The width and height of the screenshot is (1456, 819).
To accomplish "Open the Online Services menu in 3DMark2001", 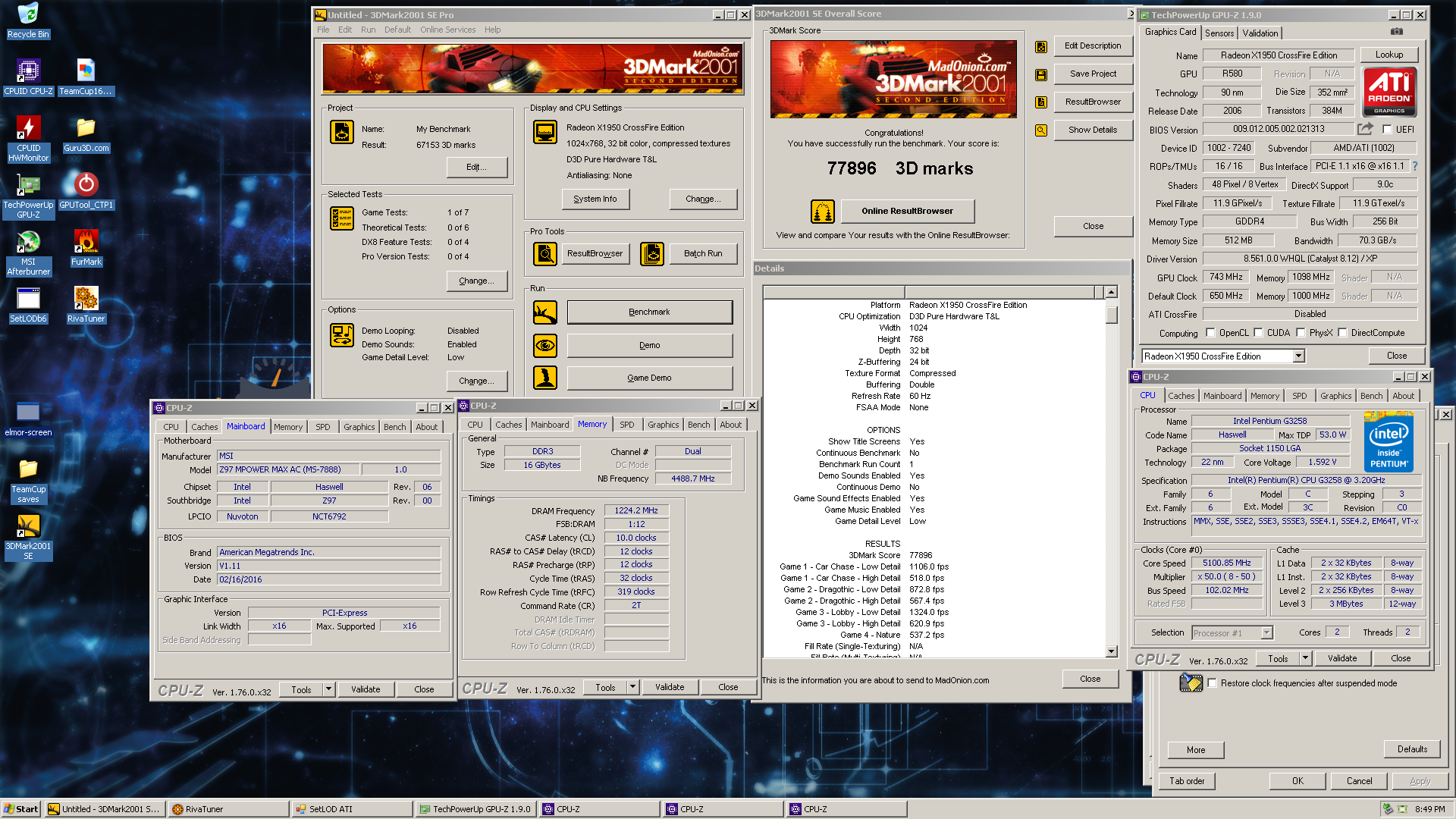I will 447,30.
